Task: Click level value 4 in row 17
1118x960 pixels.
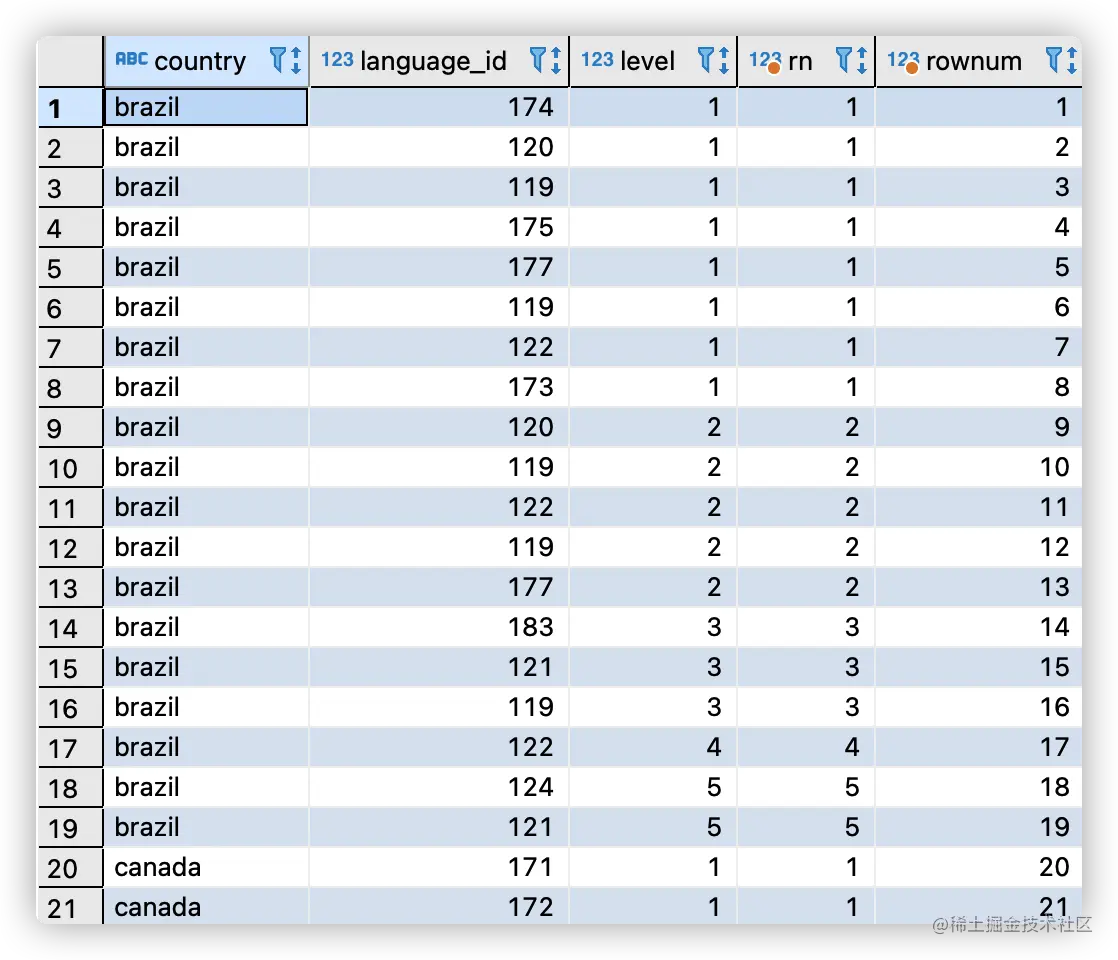Action: click(x=714, y=747)
